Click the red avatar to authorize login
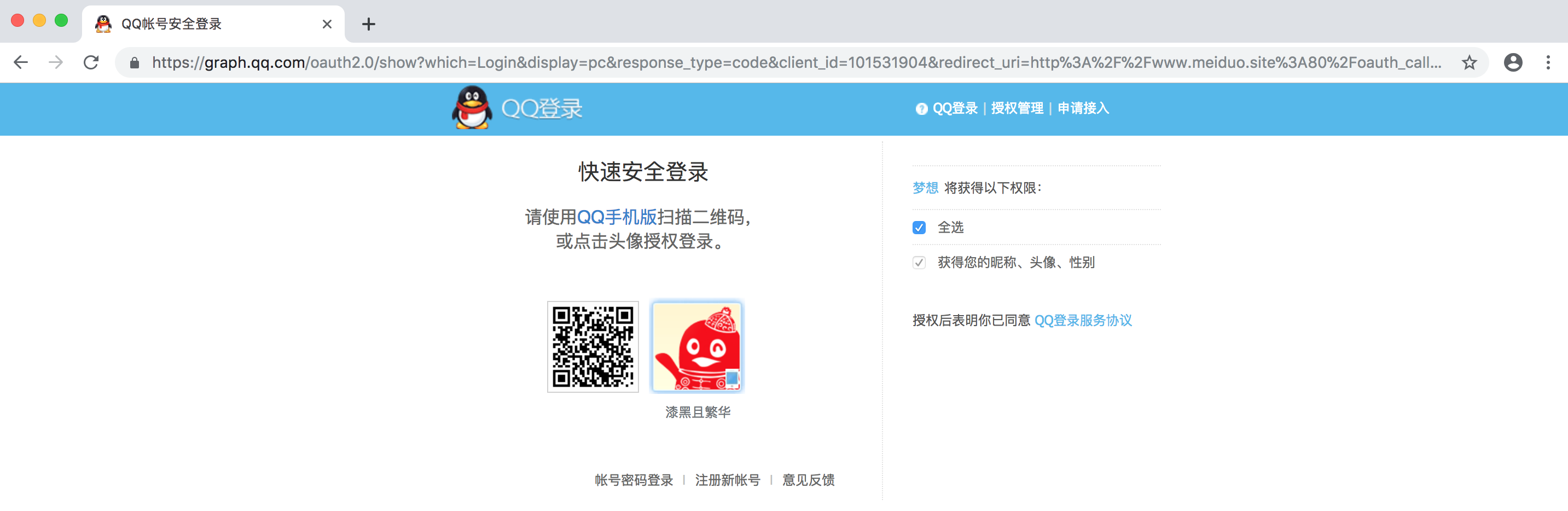Screen dimensions: 1568x511 tap(697, 347)
